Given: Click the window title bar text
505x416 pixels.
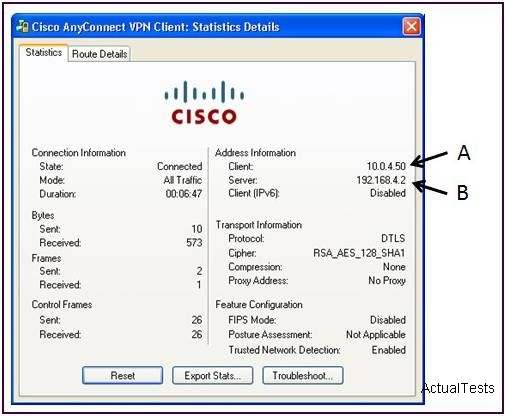Looking at the screenshot, I should (155, 27).
